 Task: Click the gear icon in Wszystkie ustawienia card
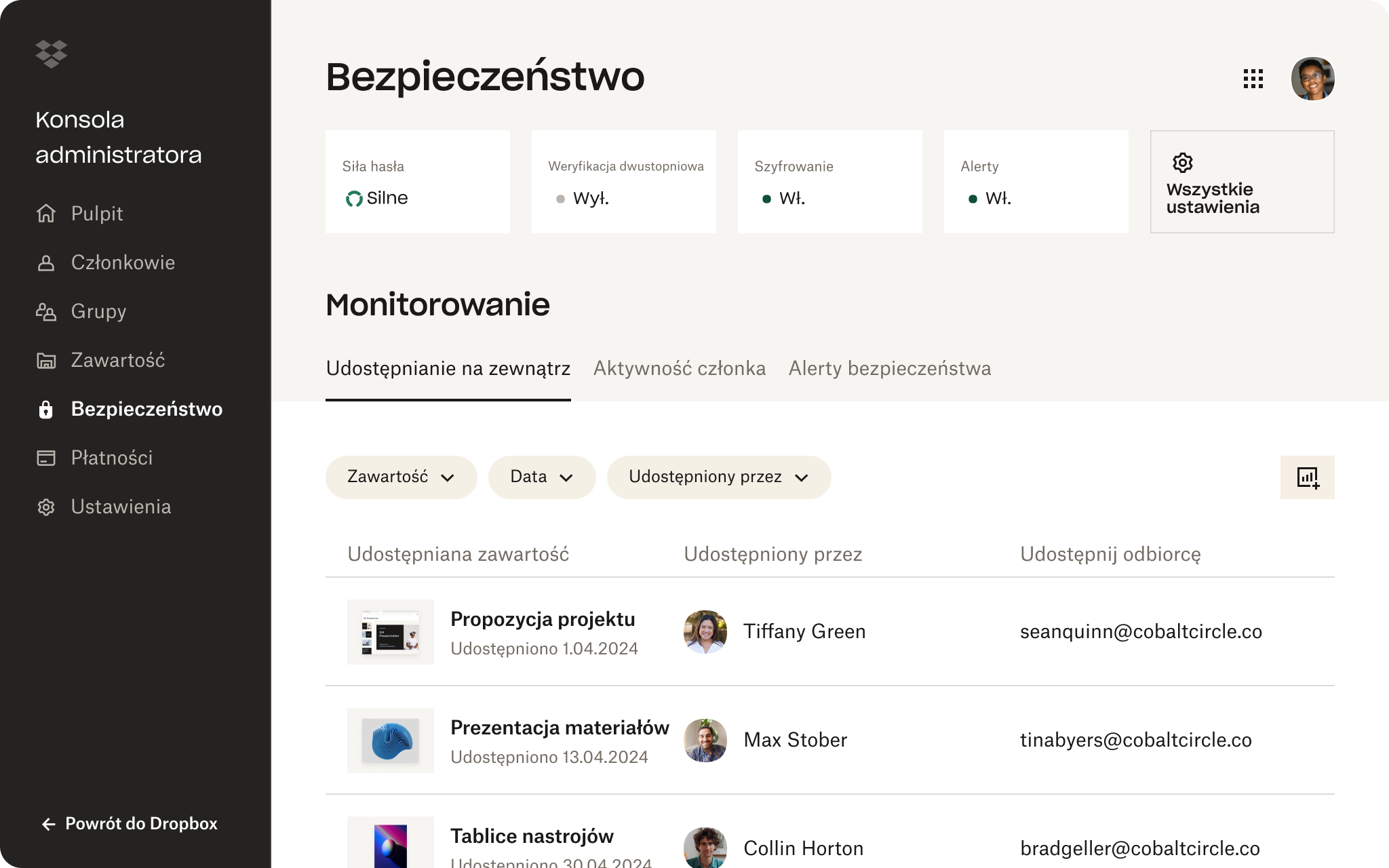coord(1183,163)
